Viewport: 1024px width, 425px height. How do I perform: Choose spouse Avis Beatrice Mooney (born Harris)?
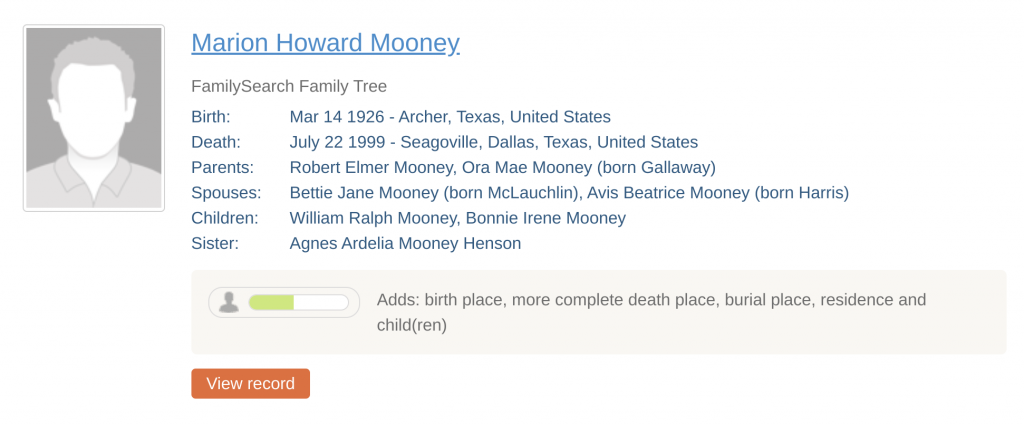717,192
